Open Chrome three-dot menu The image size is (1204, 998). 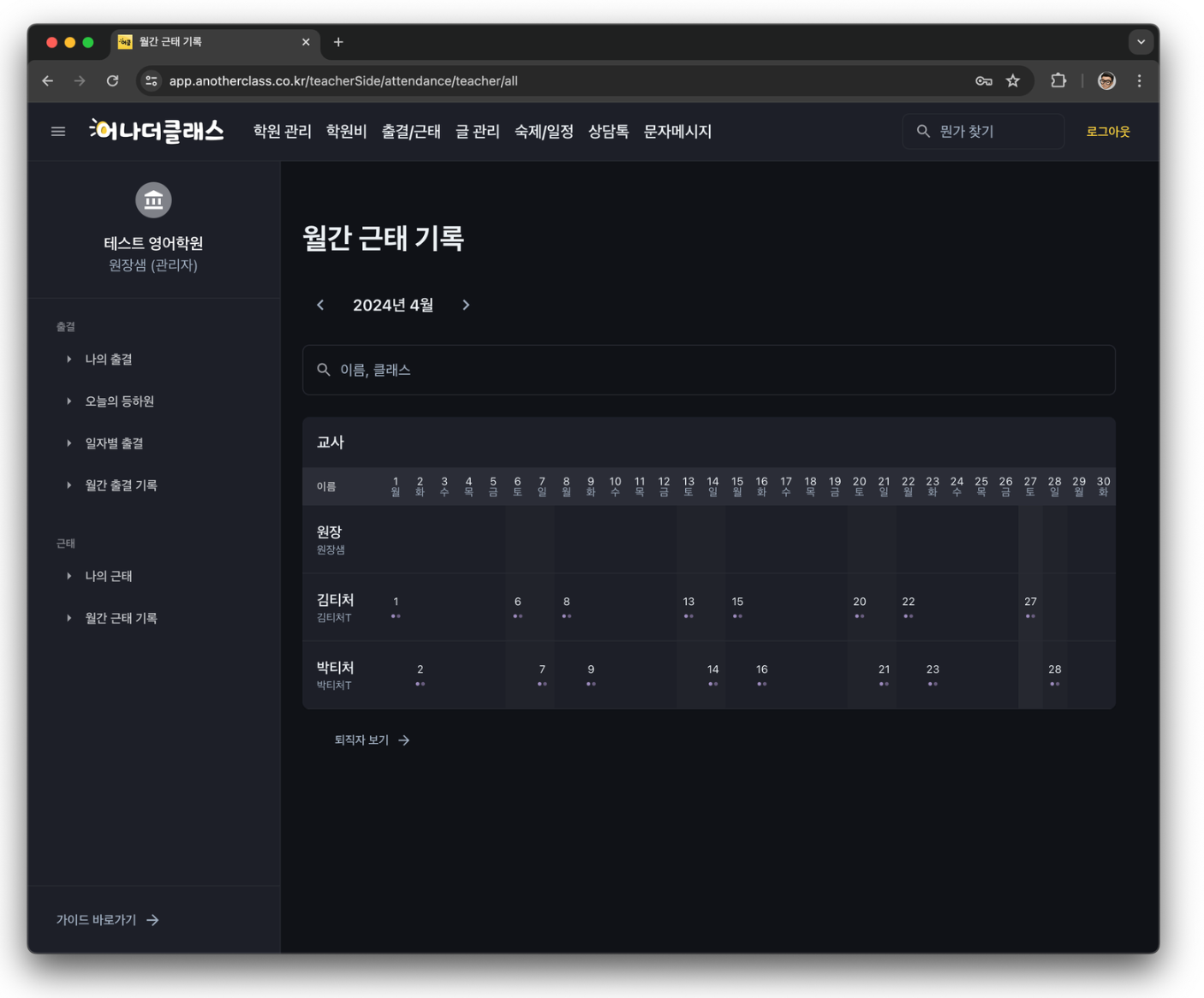(1139, 81)
